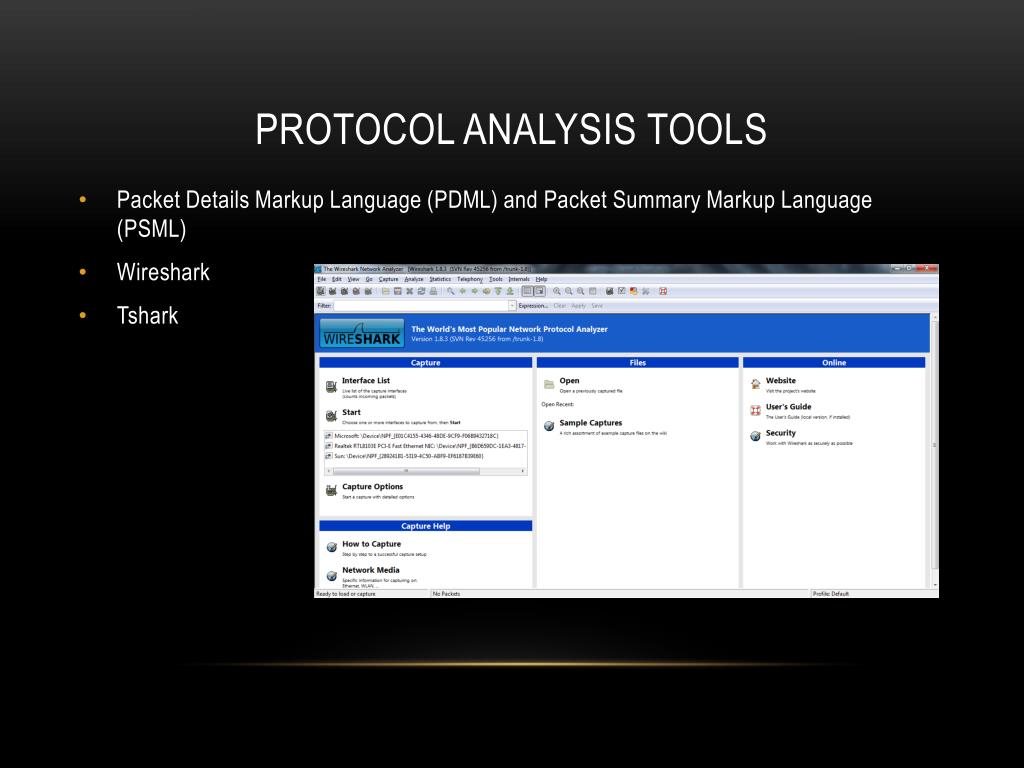
Task: Click the go to last packet icon
Action: point(510,291)
